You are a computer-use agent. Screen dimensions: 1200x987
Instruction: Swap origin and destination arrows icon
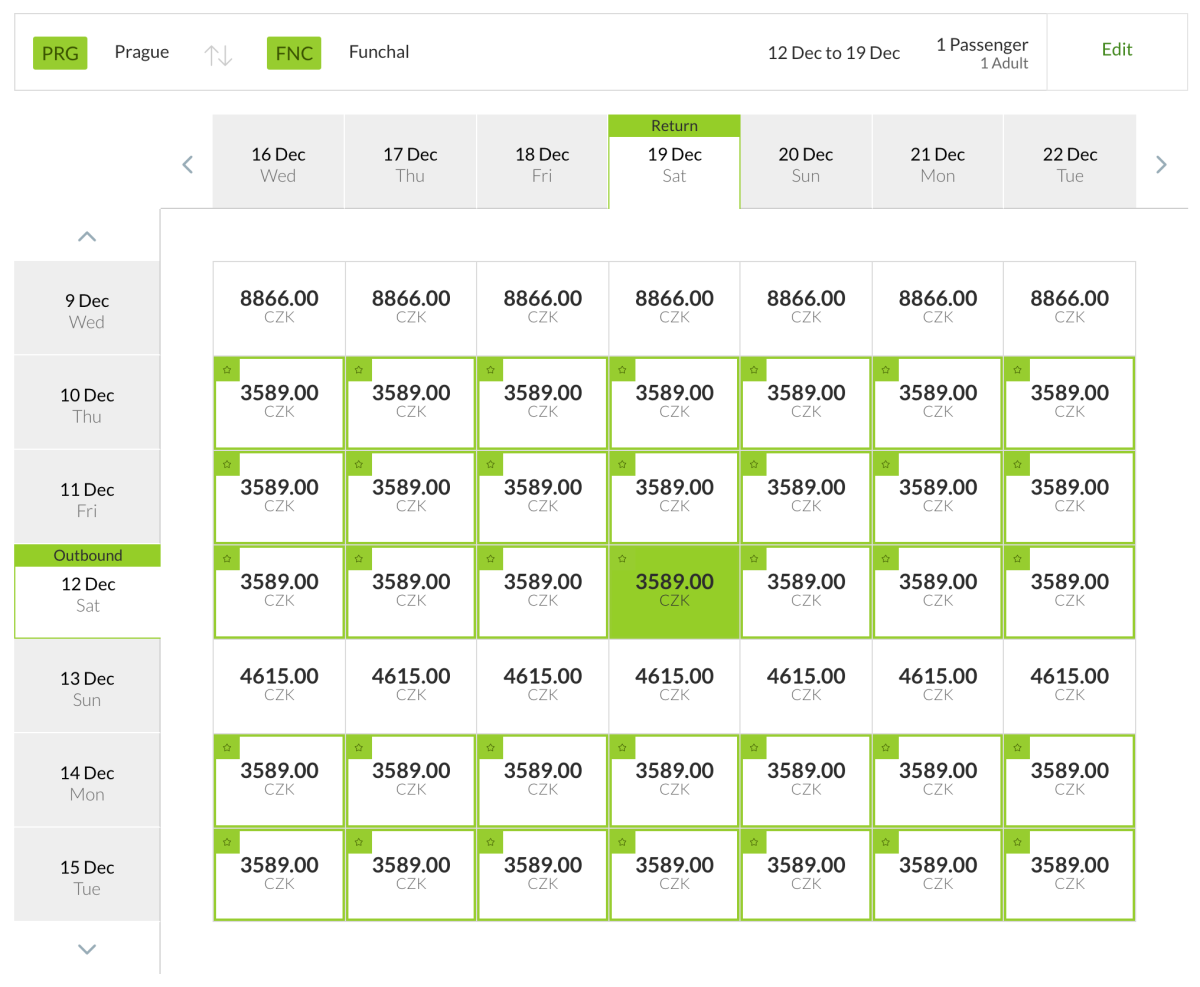[218, 54]
